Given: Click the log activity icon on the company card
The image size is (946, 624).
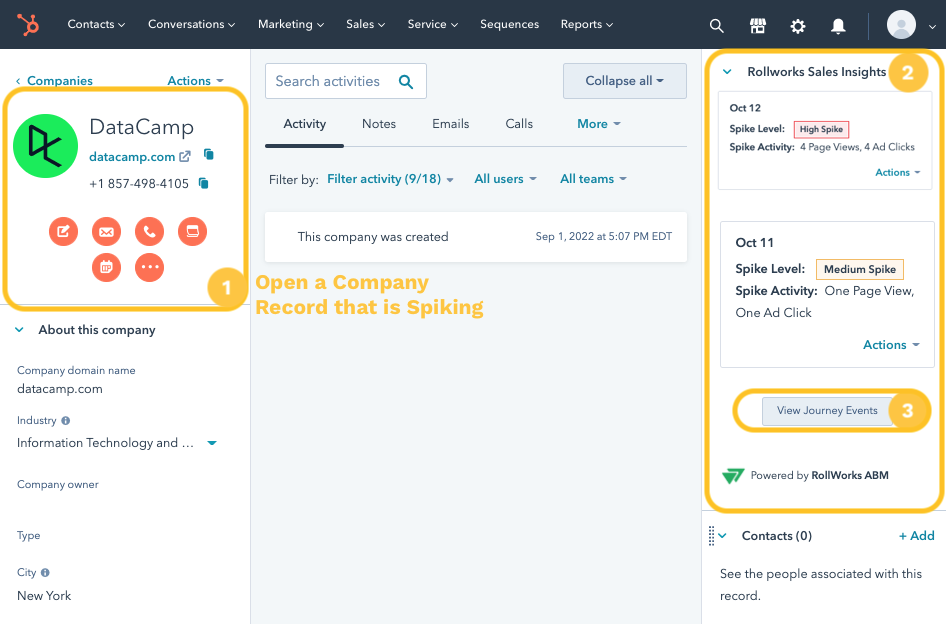Looking at the screenshot, I should click(x=192, y=232).
